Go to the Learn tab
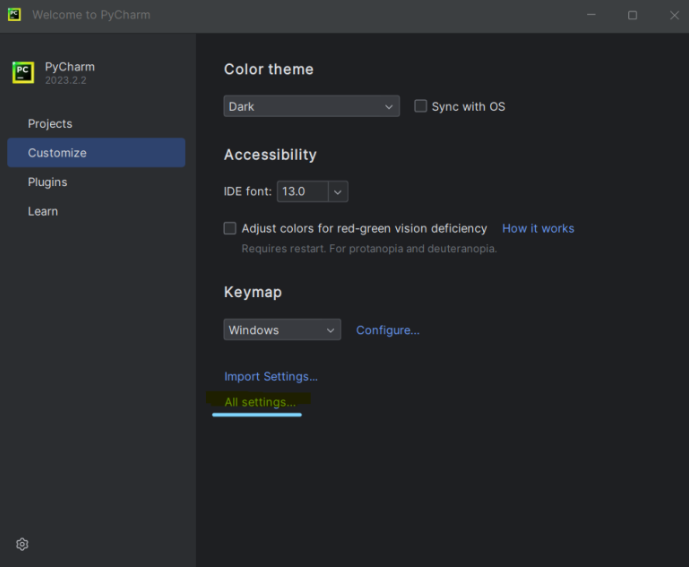Image resolution: width=689 pixels, height=567 pixels. [96, 211]
